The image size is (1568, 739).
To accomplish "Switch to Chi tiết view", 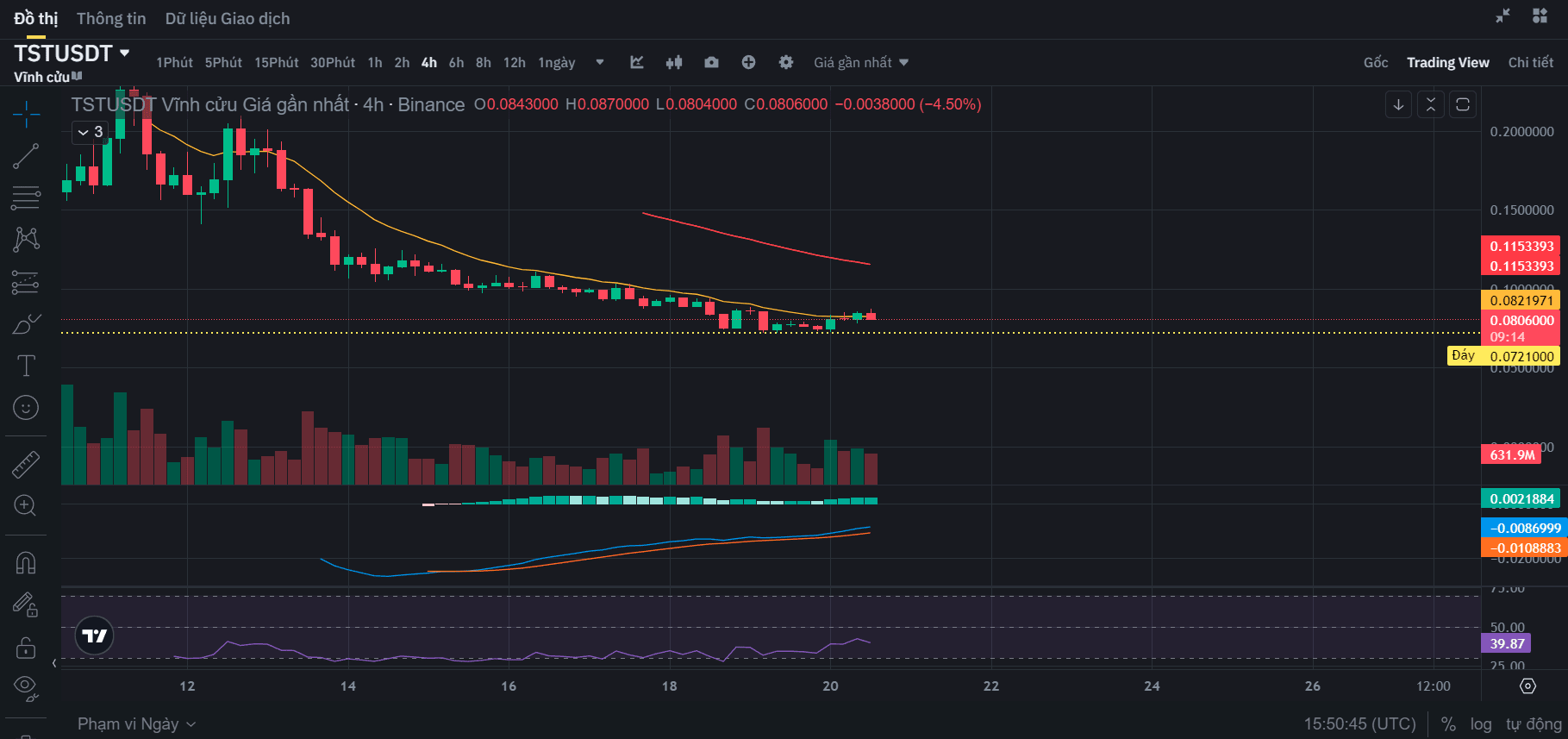I will click(1531, 62).
